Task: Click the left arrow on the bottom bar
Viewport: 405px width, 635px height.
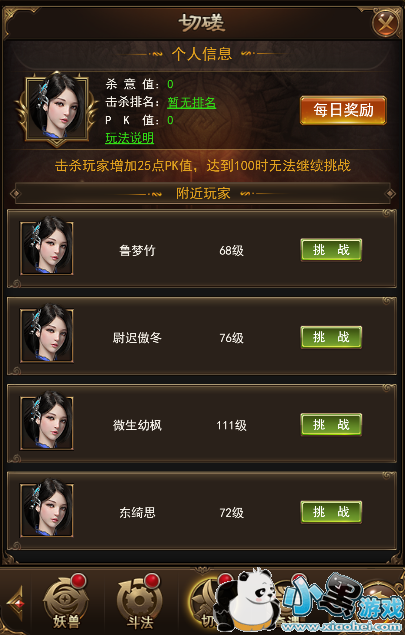Action: point(16,603)
